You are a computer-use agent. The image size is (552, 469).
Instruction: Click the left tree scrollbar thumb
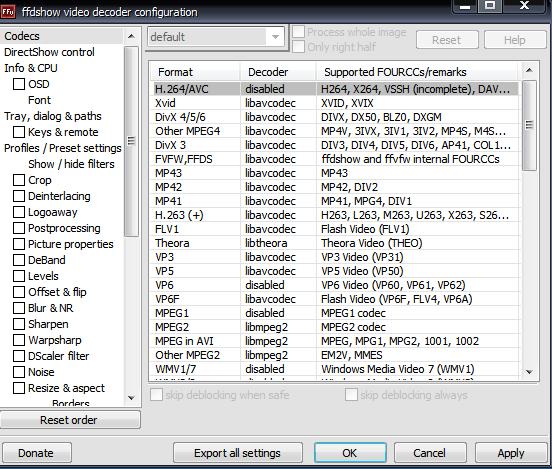point(131,141)
